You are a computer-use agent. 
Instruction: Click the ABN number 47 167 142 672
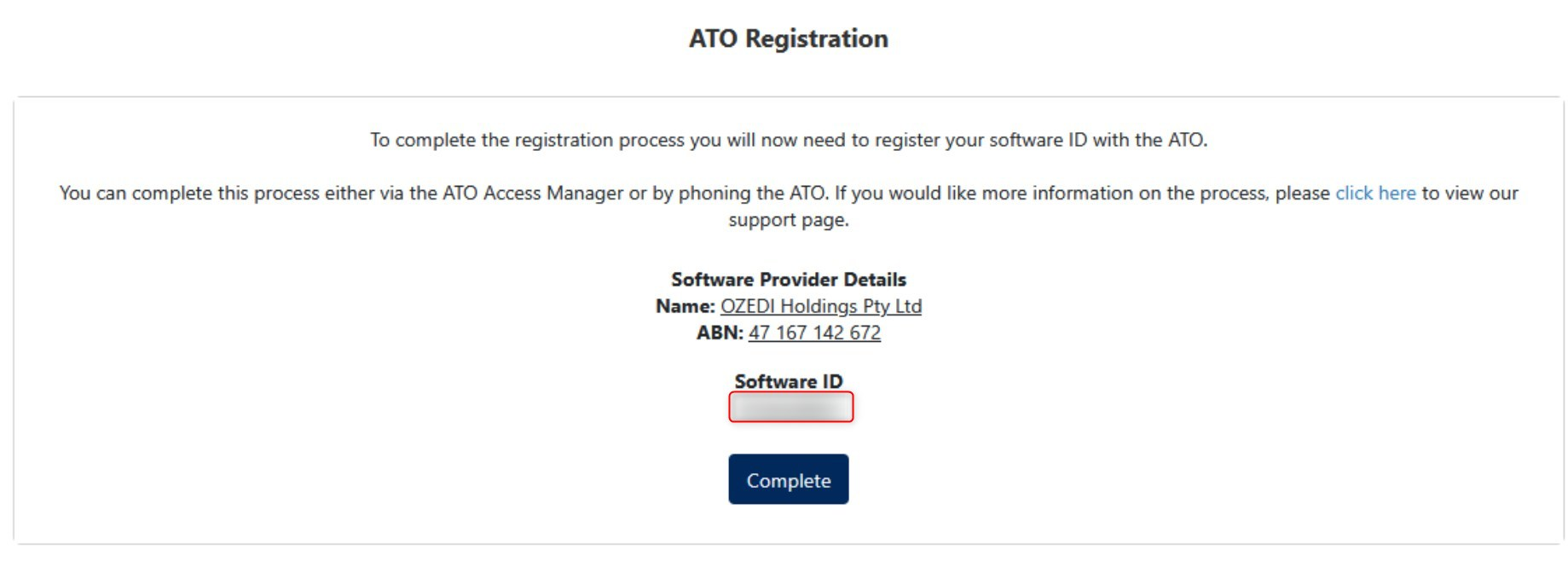813,333
